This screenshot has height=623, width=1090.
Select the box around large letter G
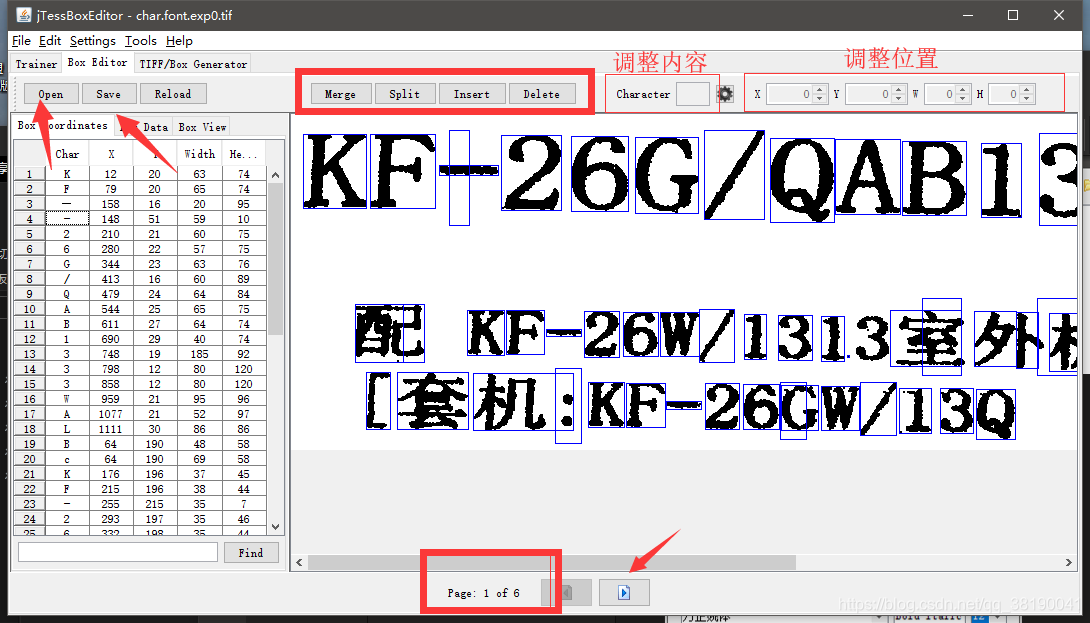(667, 175)
